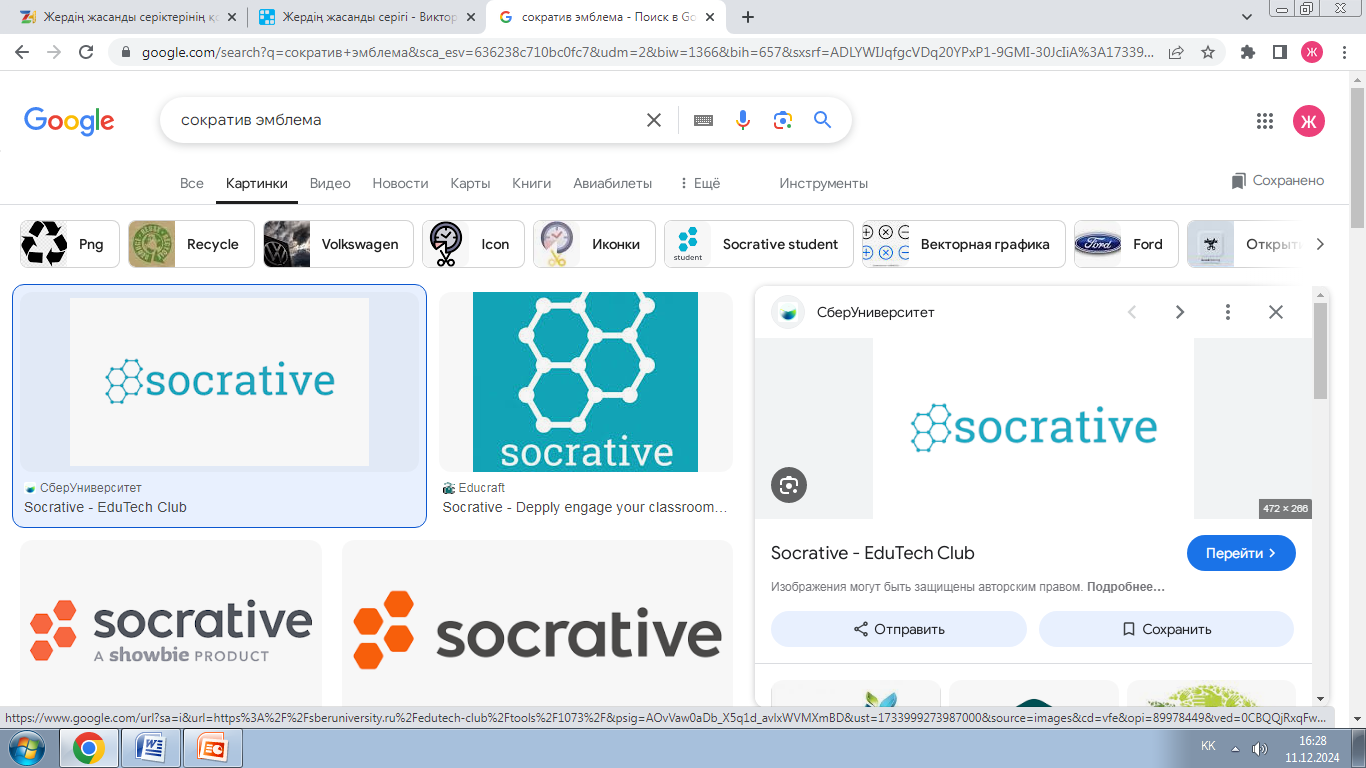This screenshot has height=768, width=1366.
Task: Open PowerPoint from the taskbar
Action: (213, 748)
